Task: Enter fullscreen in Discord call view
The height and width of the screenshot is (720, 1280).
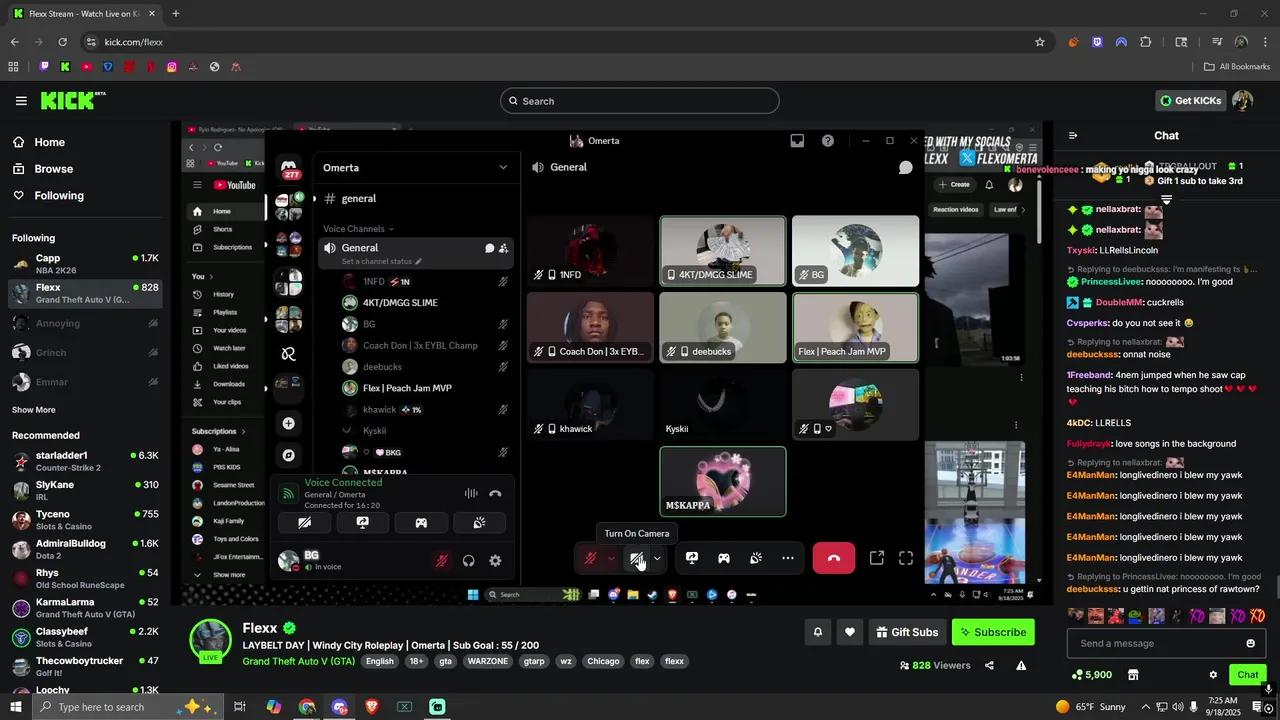Action: pos(906,558)
